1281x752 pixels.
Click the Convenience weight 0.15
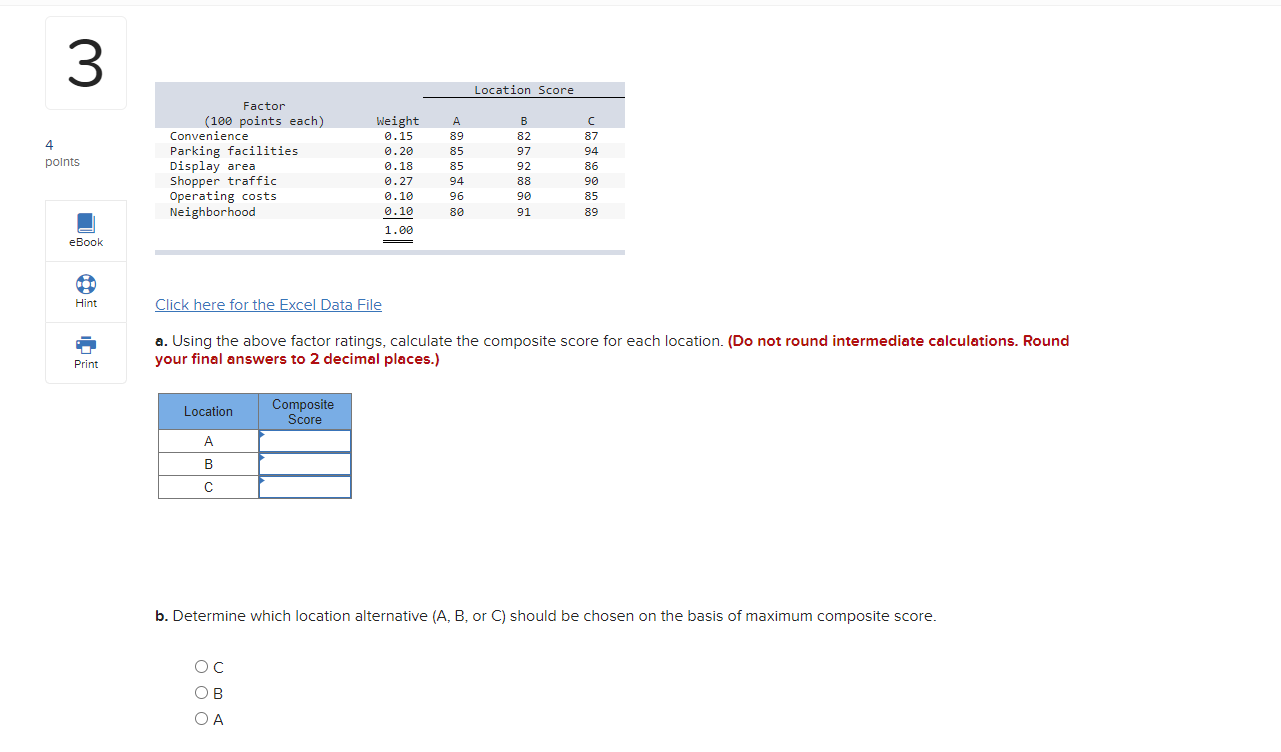[398, 136]
